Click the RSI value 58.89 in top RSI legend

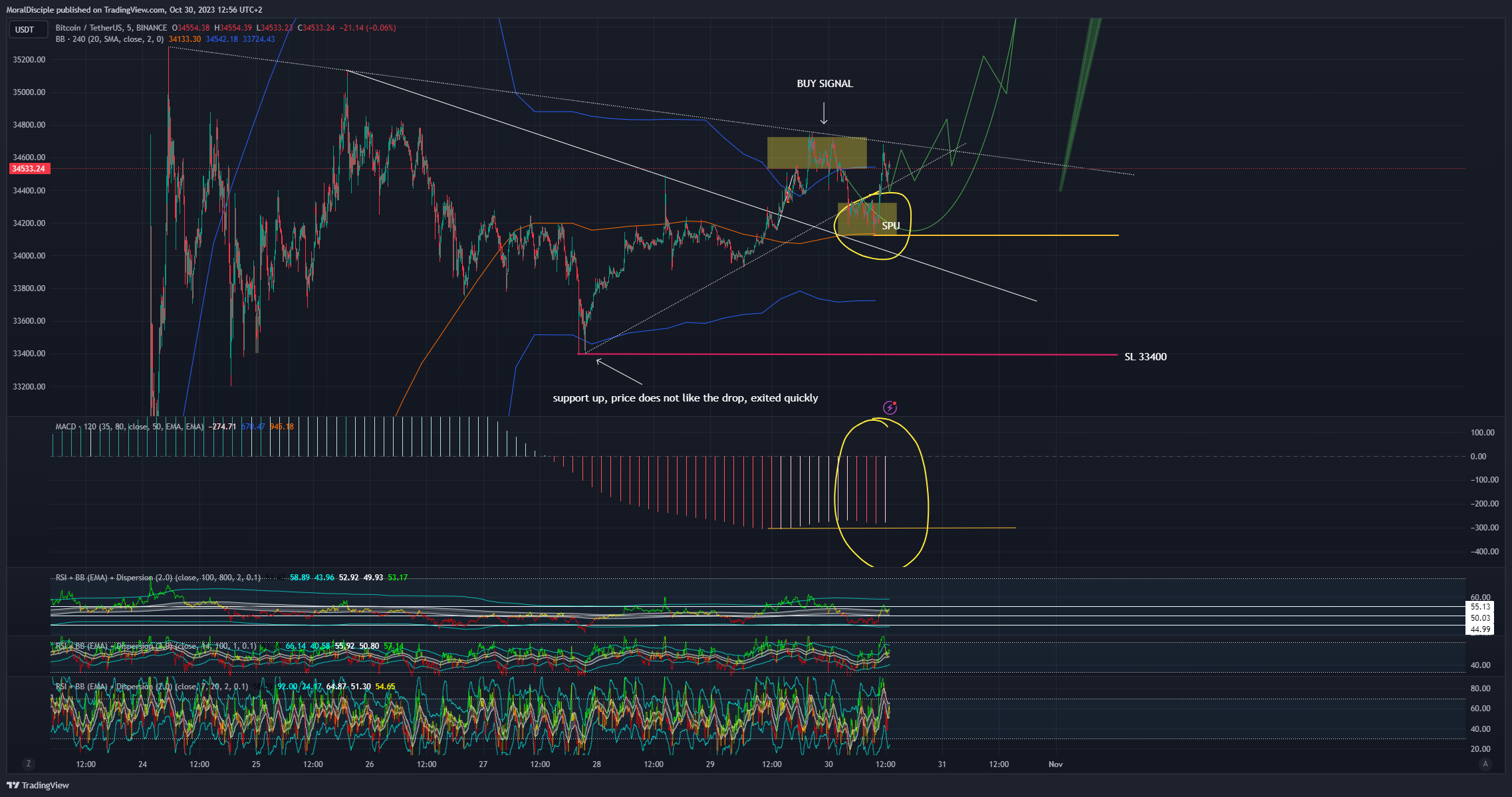coord(300,578)
